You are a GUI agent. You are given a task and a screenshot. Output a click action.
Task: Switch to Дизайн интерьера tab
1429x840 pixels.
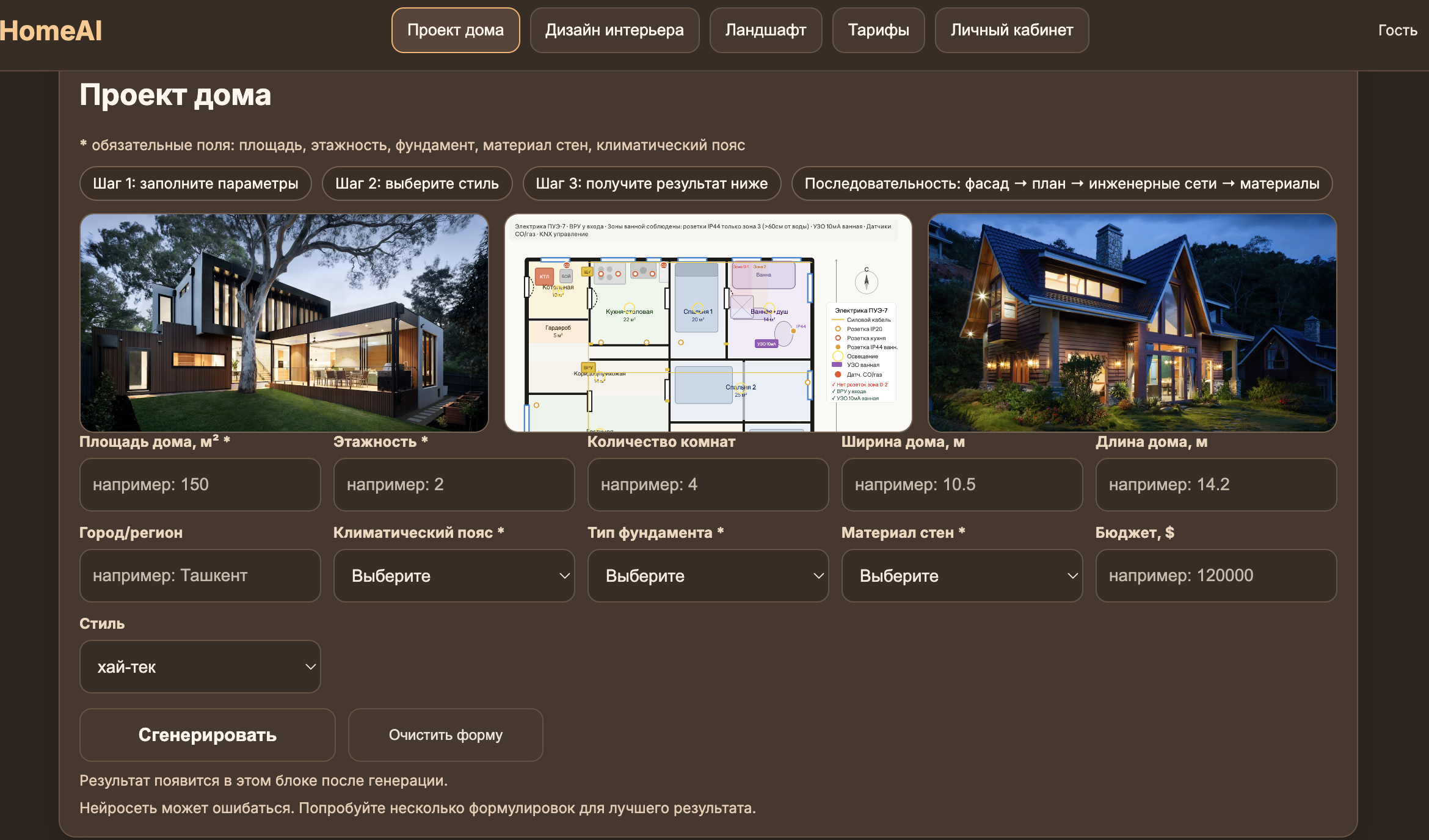[614, 31]
